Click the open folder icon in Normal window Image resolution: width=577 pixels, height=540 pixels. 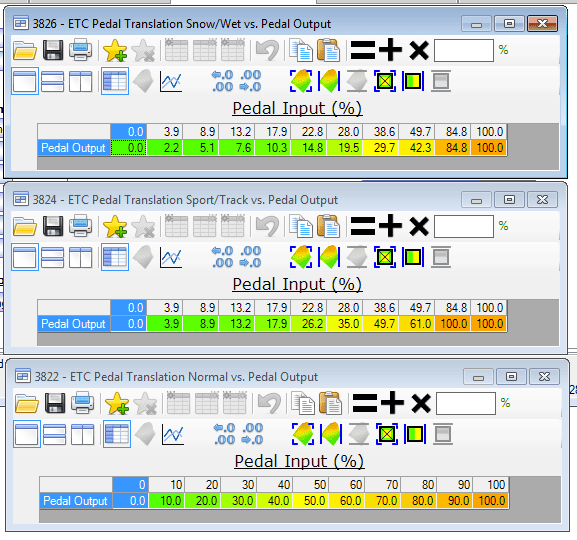click(x=27, y=403)
